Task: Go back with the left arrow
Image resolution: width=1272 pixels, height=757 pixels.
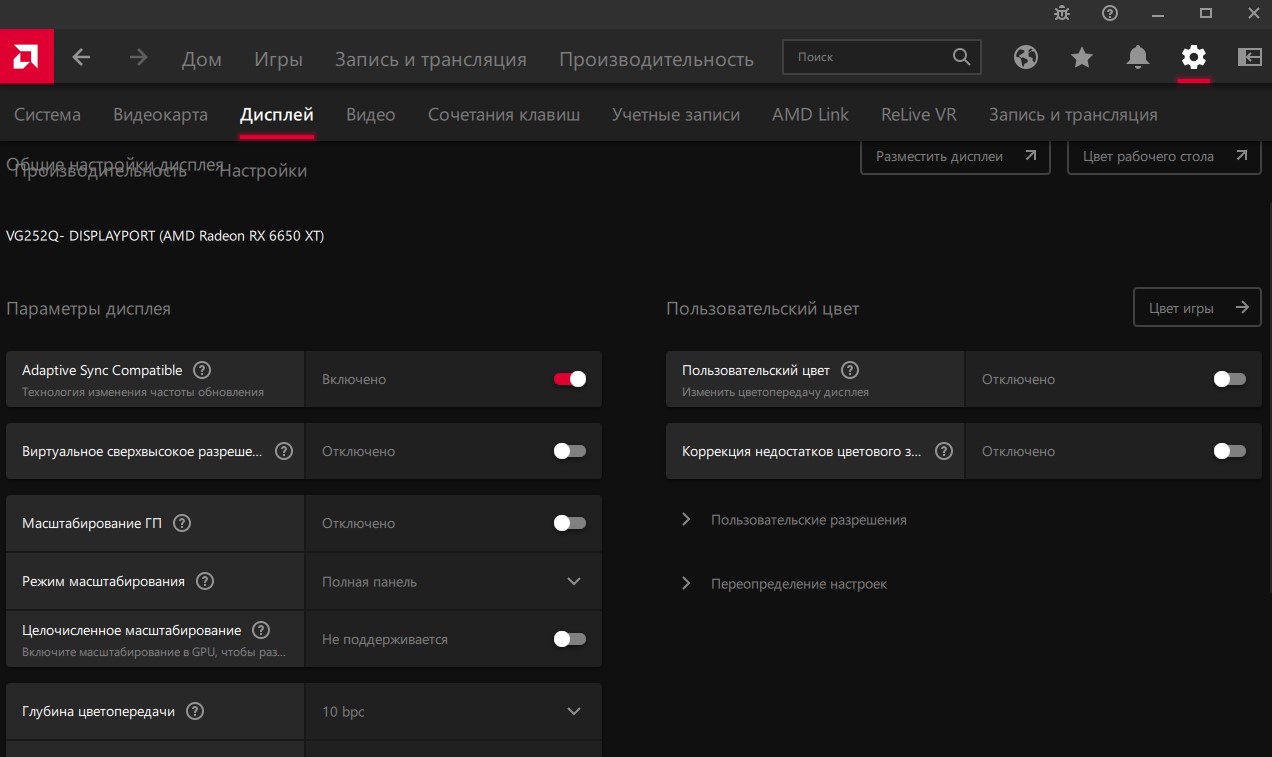Action: point(82,57)
